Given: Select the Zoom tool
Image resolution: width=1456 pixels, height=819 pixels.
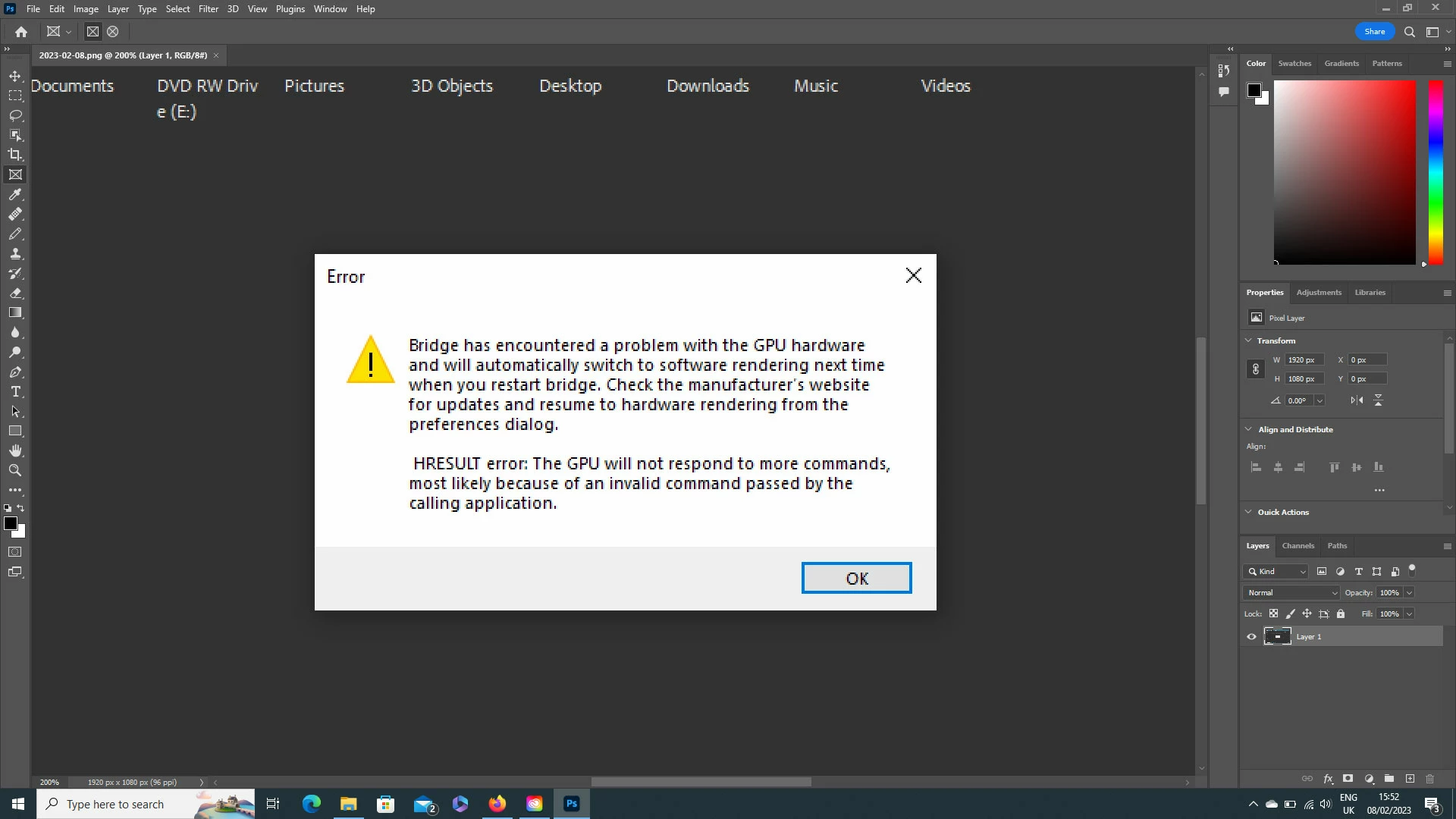Looking at the screenshot, I should 15,471.
